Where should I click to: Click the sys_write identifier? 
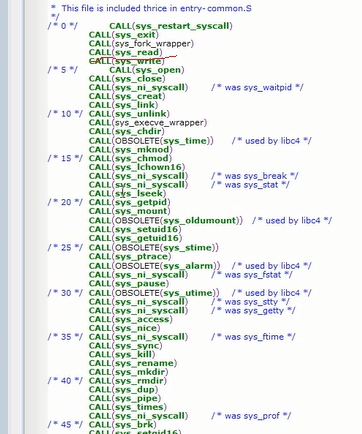138,61
